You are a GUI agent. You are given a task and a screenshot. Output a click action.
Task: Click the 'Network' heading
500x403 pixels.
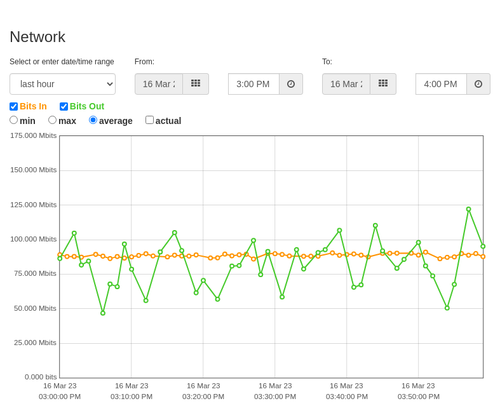pos(37,37)
